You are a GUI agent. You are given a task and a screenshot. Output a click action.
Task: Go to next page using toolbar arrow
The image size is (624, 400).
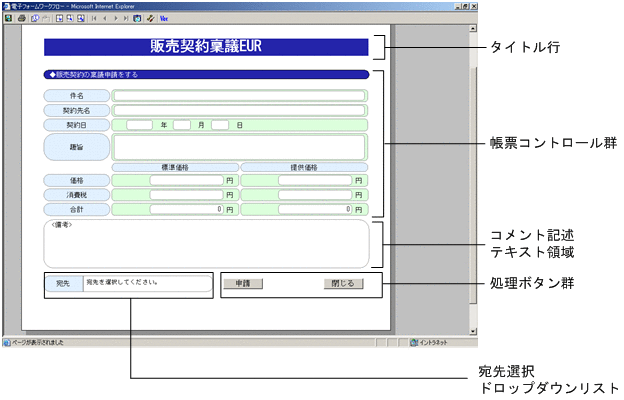[x=116, y=18]
